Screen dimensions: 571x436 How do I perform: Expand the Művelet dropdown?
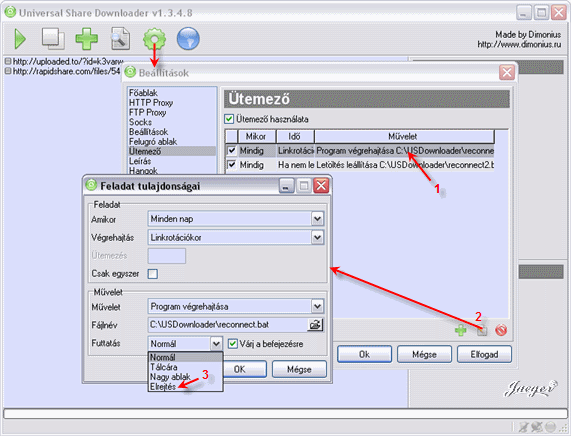317,306
